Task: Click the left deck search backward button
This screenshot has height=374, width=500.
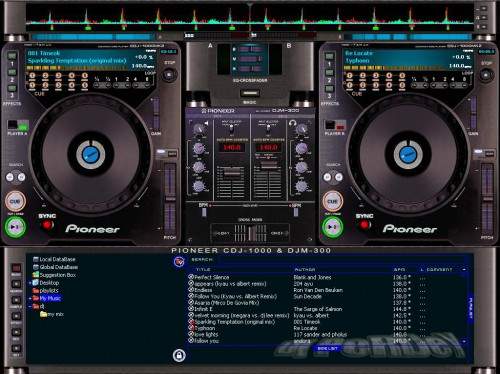Action: click(x=10, y=177)
